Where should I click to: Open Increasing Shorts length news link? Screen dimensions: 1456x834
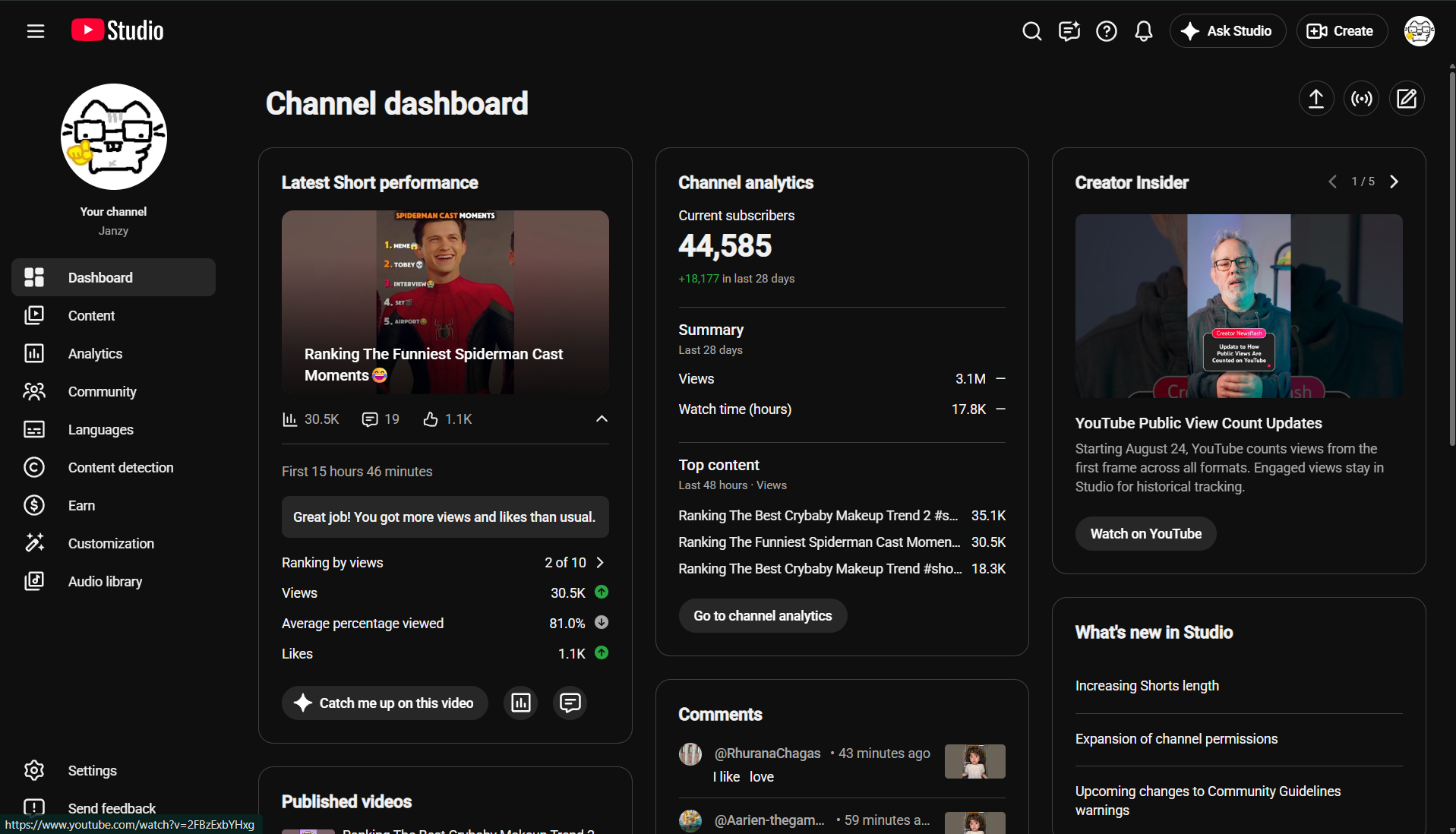tap(1147, 686)
